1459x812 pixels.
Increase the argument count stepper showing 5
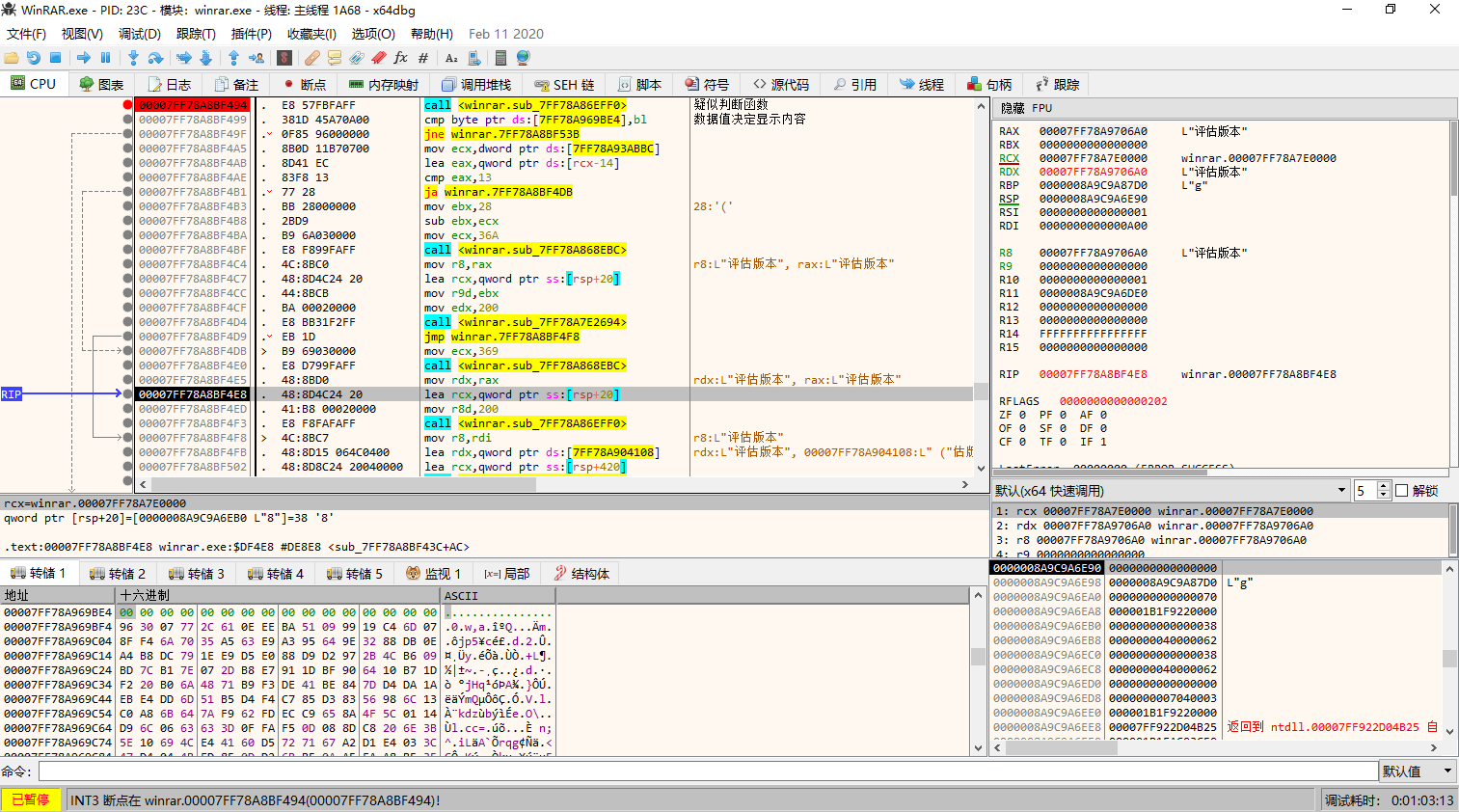coord(1384,486)
